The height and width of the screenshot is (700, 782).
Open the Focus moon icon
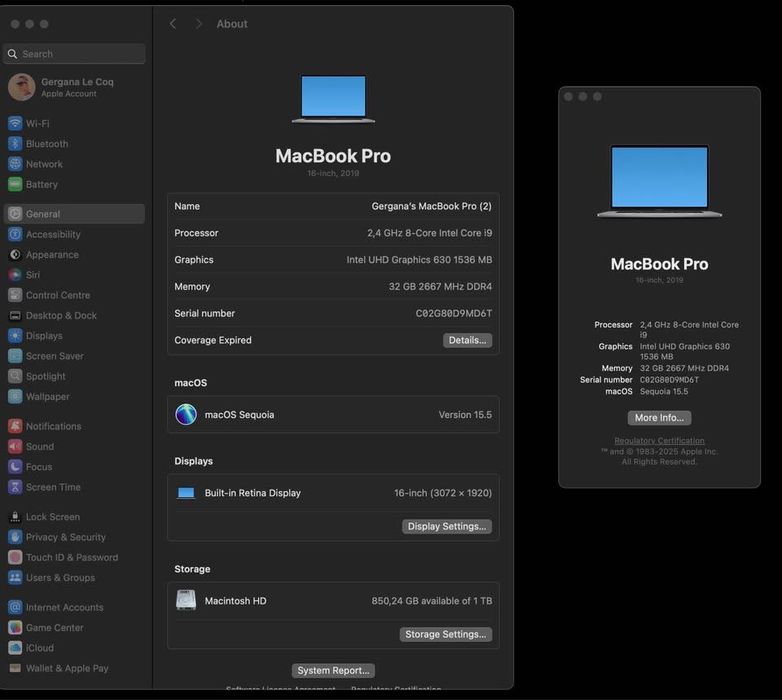click(x=15, y=467)
